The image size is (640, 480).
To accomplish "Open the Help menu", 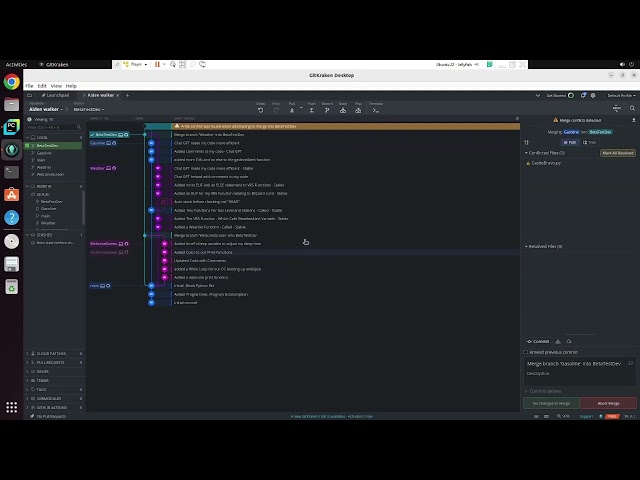I will (x=71, y=86).
